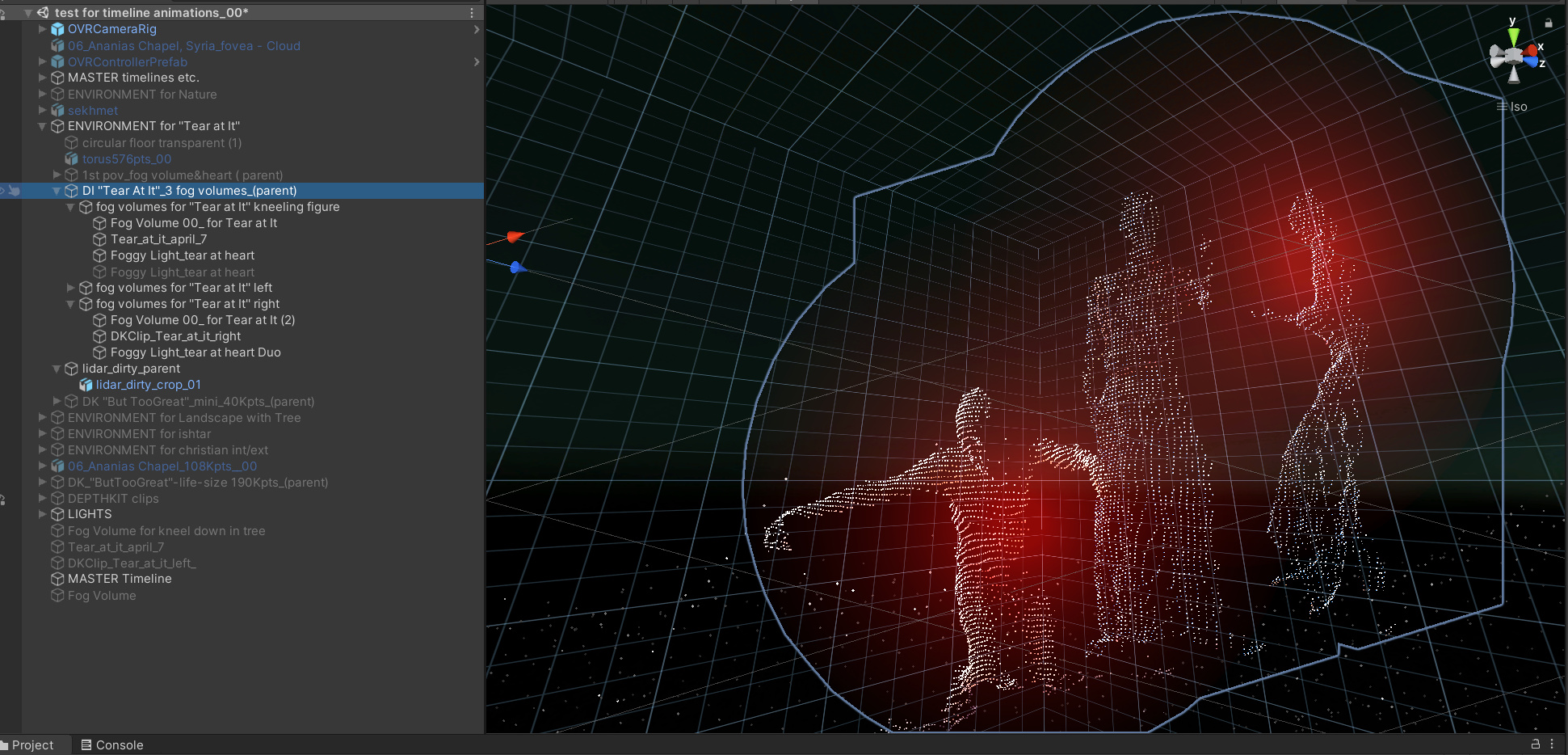This screenshot has width=1568, height=755.
Task: Select Foggy Light_tear at heart Duo
Action: pyautogui.click(x=195, y=352)
